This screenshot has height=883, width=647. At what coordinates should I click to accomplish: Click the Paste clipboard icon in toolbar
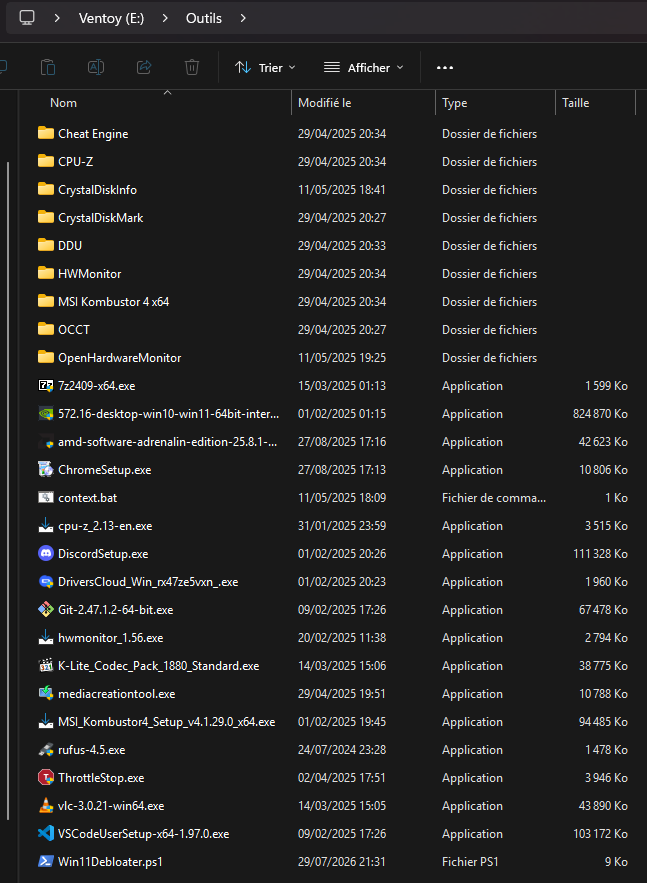[x=48, y=68]
